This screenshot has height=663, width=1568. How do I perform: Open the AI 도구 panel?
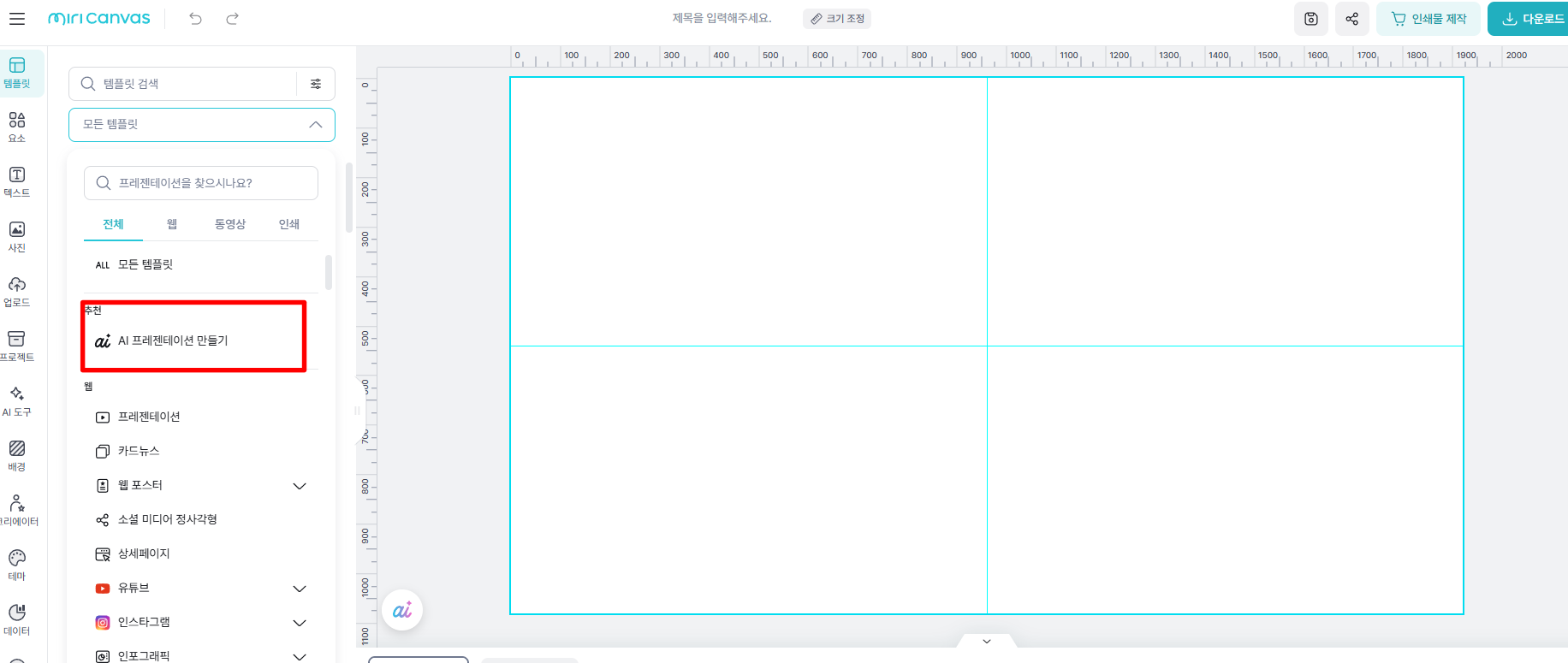coord(17,401)
